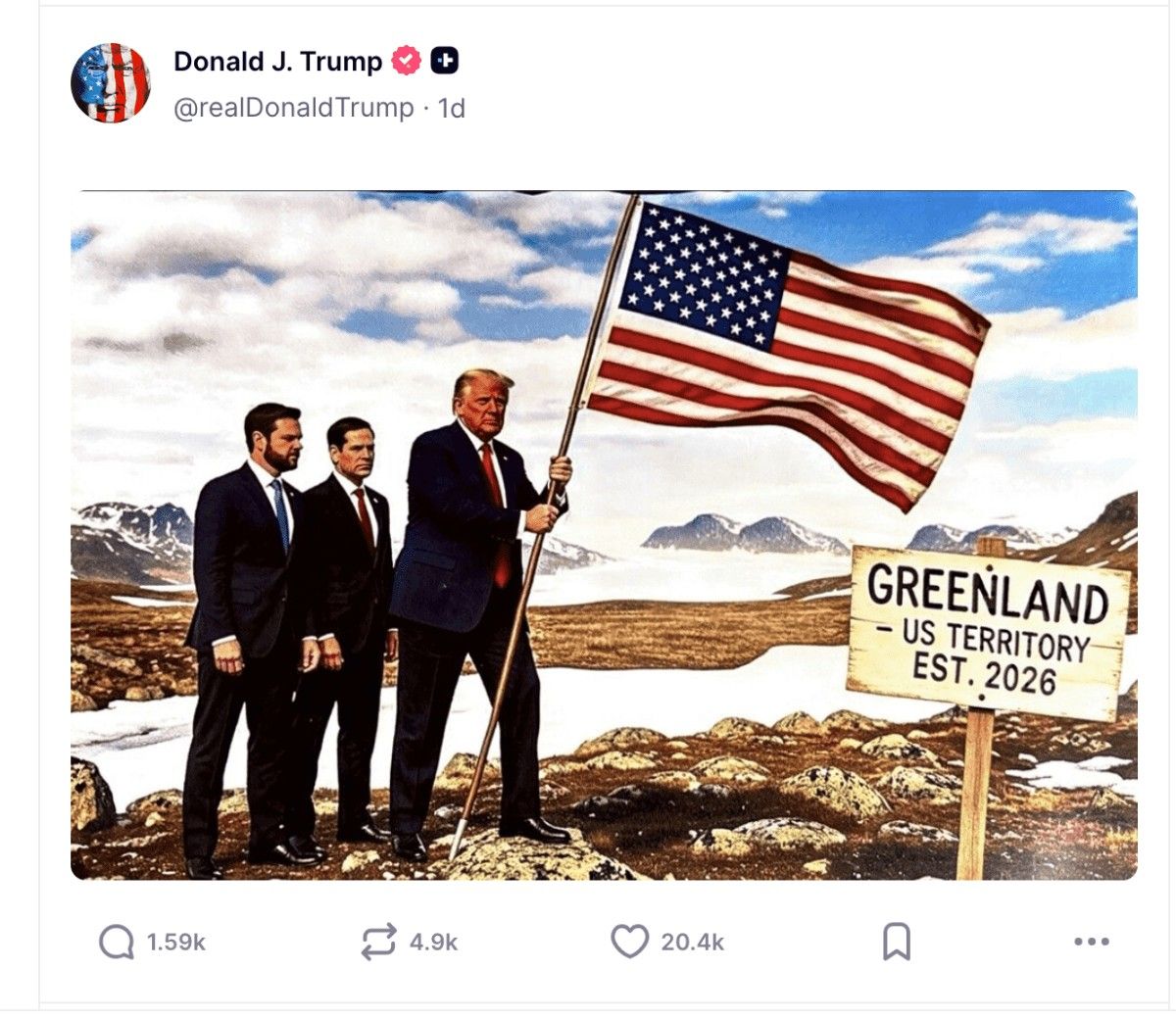View the 4.9k ReTruths count
Image resolution: width=1176 pixels, height=1017 pixels.
point(433,943)
